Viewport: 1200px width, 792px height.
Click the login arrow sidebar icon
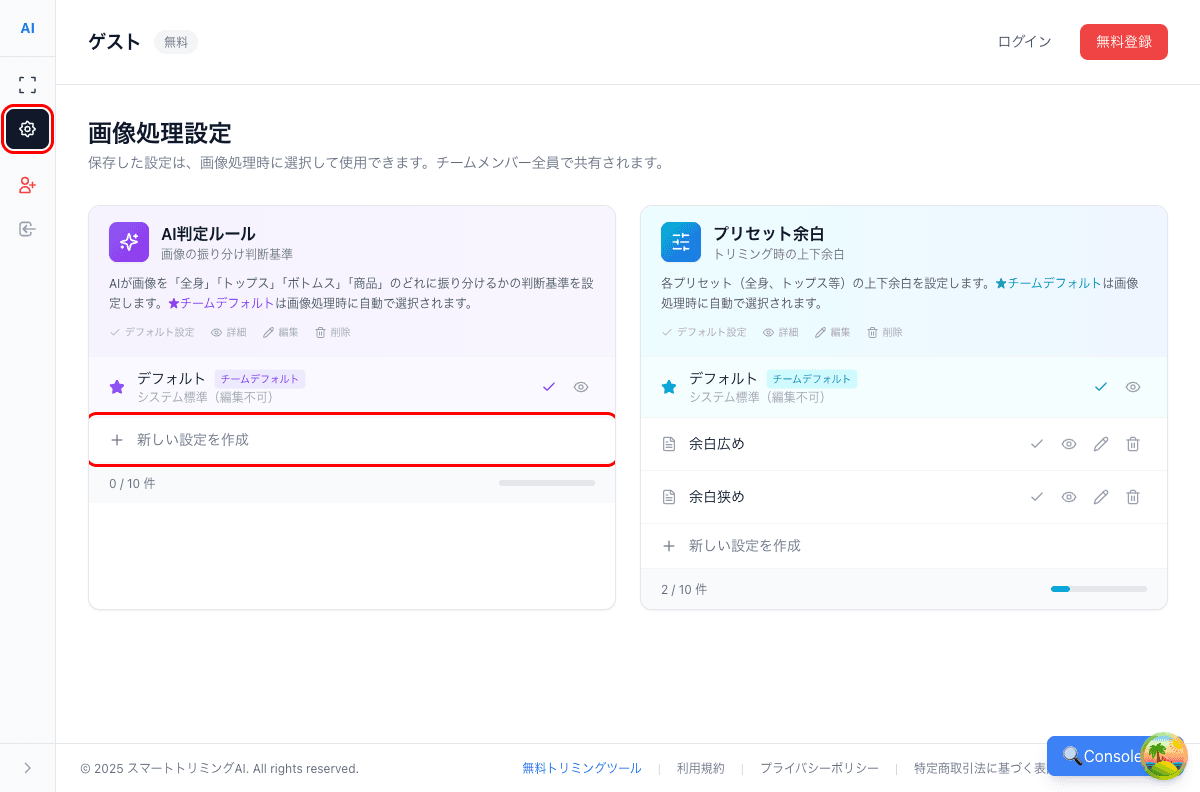(x=27, y=229)
